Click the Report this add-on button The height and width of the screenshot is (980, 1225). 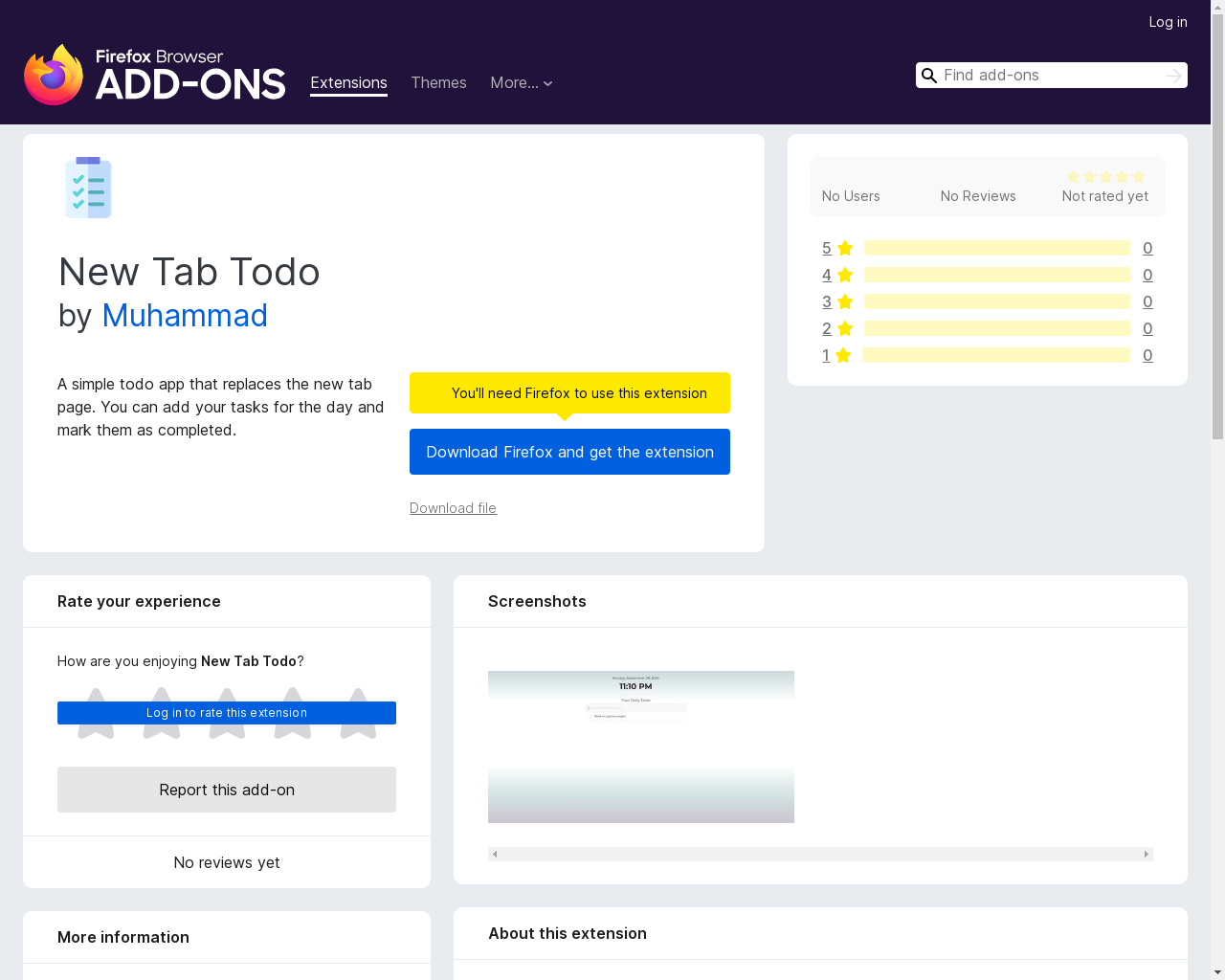227,790
